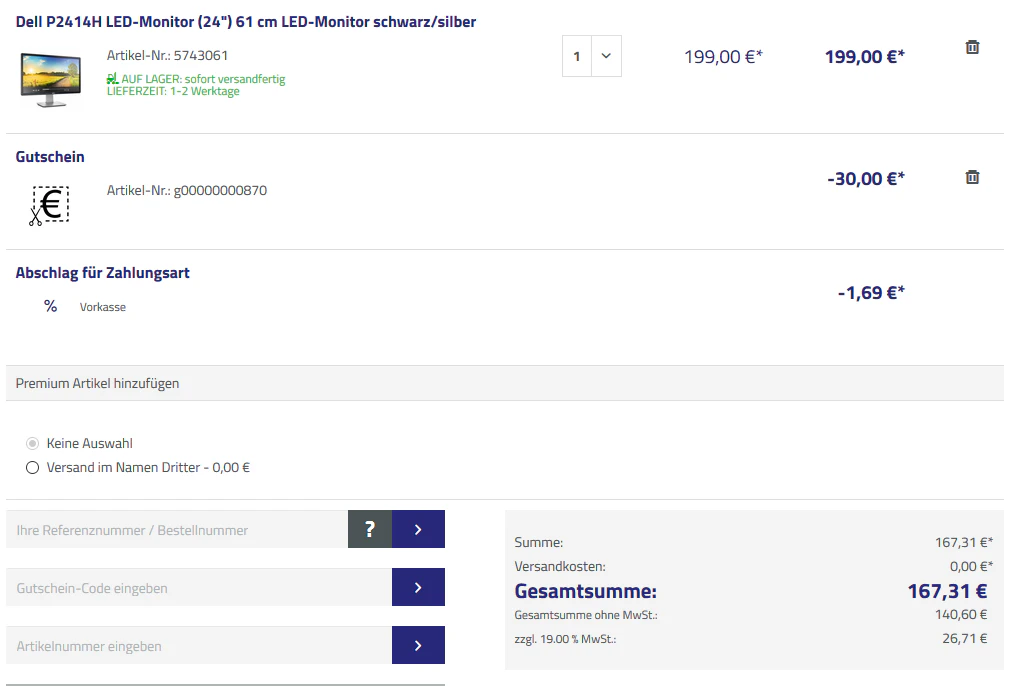This screenshot has height=686, width=1010.
Task: Submit the Gutschein-Code with arrow button
Action: pos(418,587)
